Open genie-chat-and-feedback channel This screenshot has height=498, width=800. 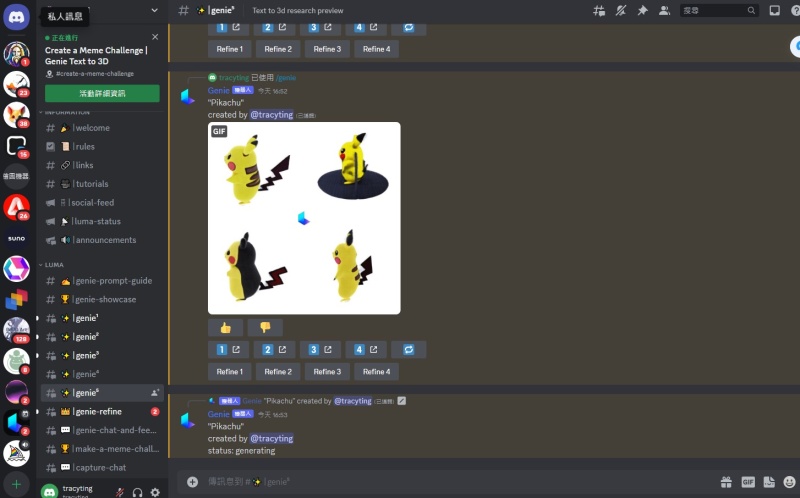102,430
